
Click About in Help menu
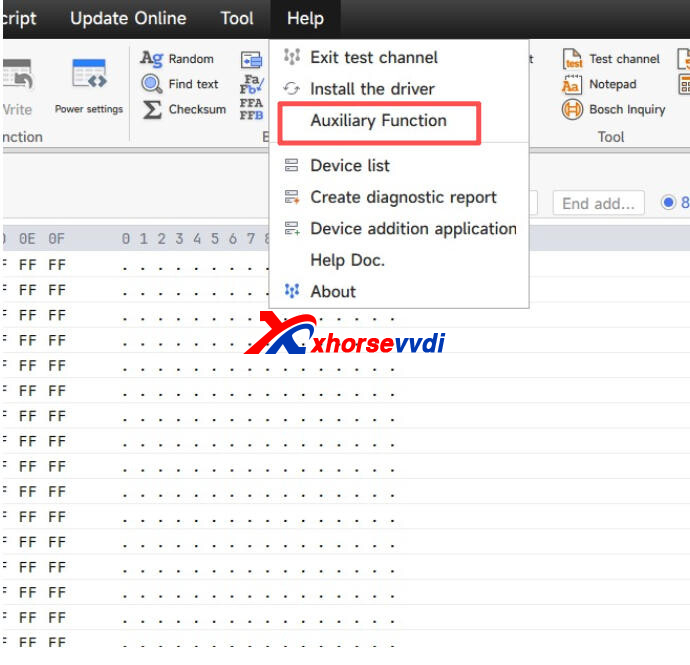[399, 291]
